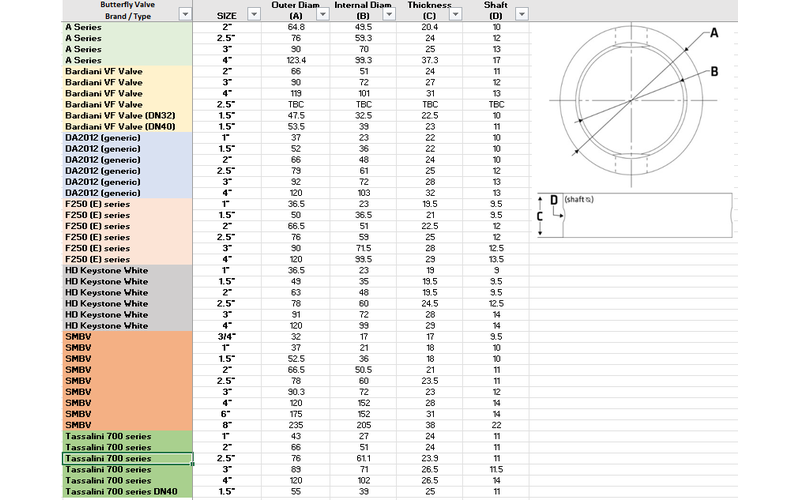Select internal diameter cell 205

tap(363, 425)
